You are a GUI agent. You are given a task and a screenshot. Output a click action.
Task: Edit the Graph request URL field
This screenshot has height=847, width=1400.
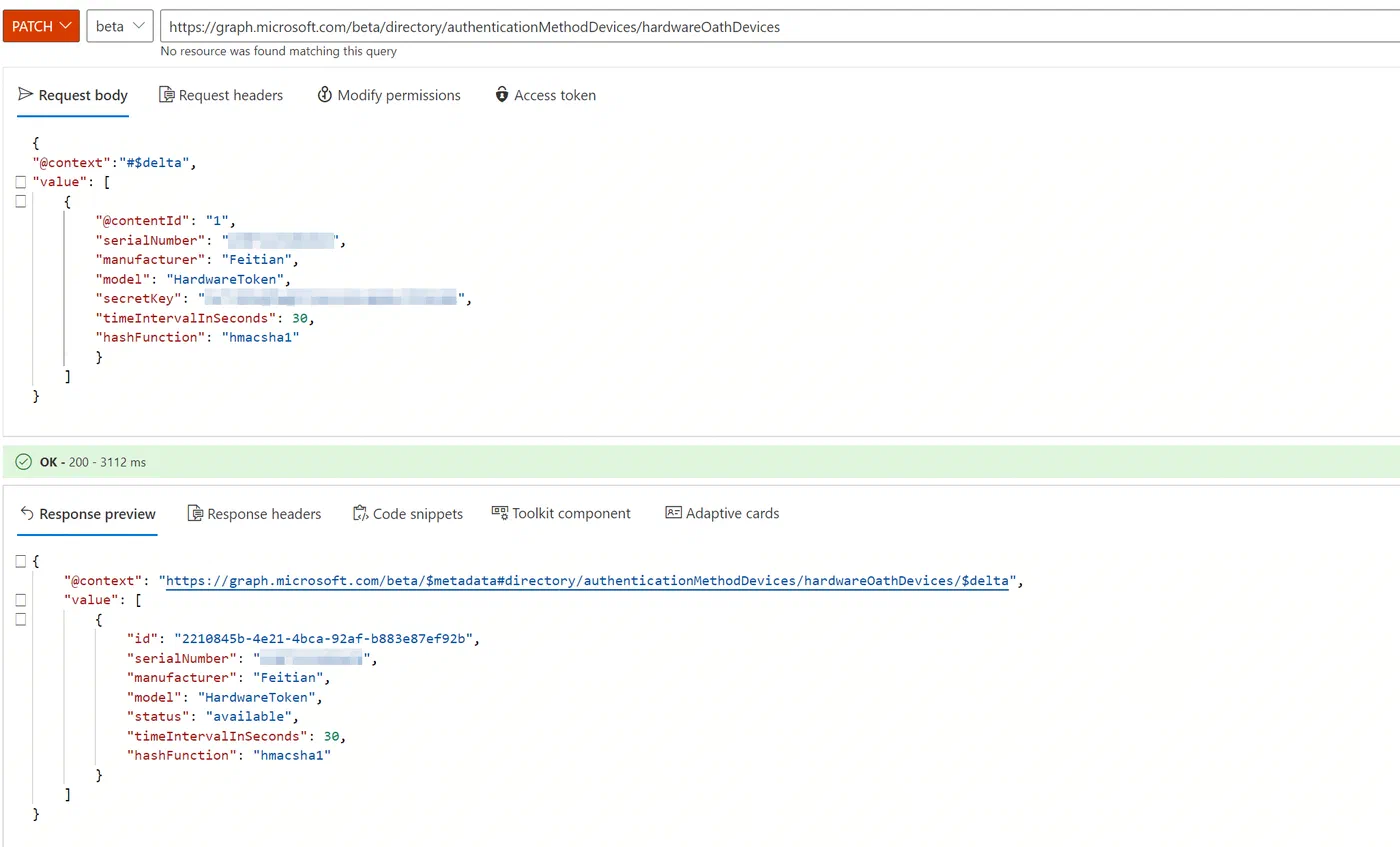780,27
